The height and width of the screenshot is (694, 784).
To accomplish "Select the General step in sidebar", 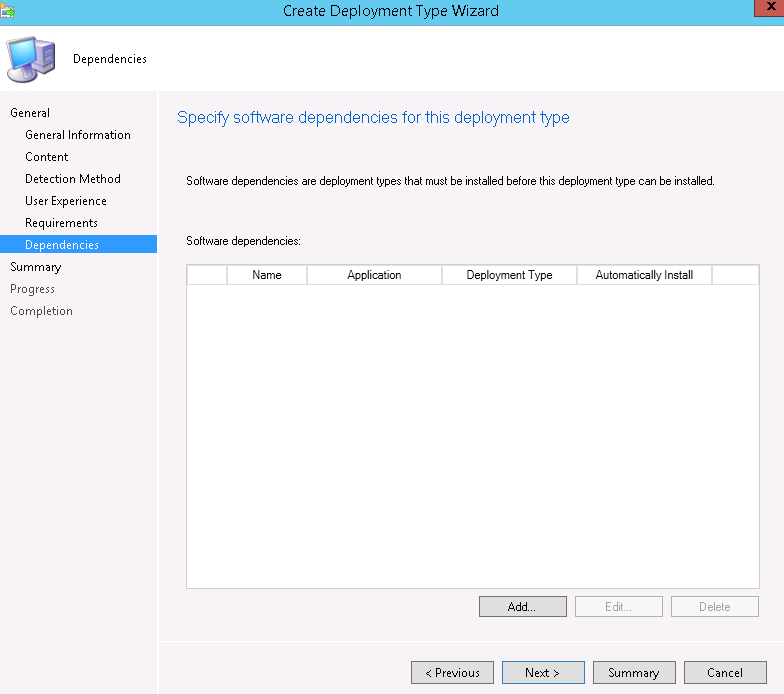I will click(30, 113).
